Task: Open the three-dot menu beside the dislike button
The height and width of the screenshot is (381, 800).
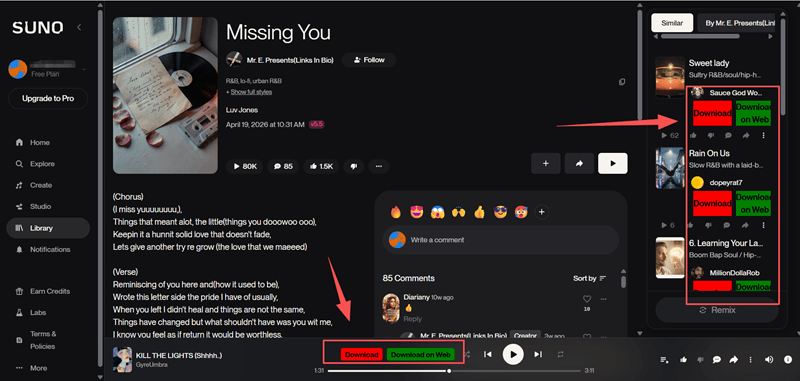Action: pyautogui.click(x=379, y=166)
